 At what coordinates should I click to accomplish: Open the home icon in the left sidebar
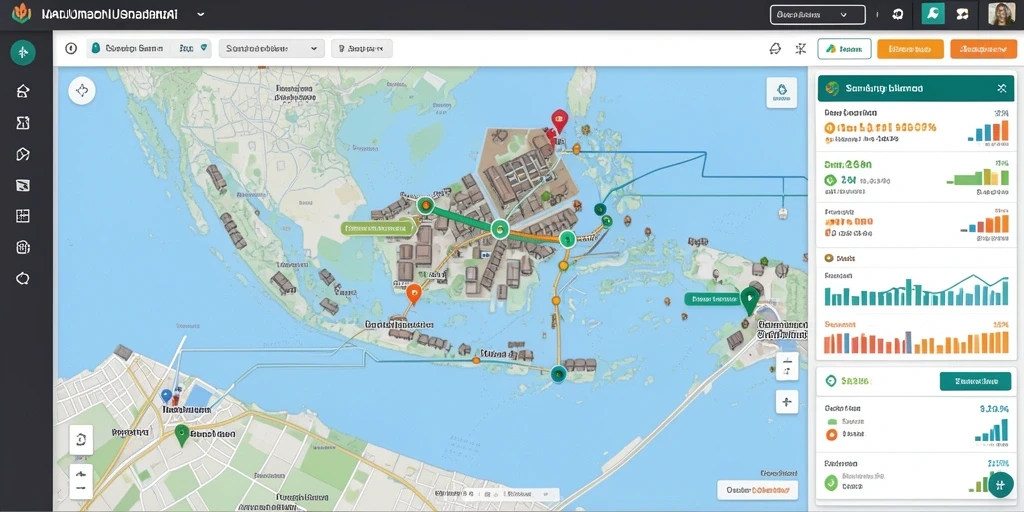pos(23,91)
